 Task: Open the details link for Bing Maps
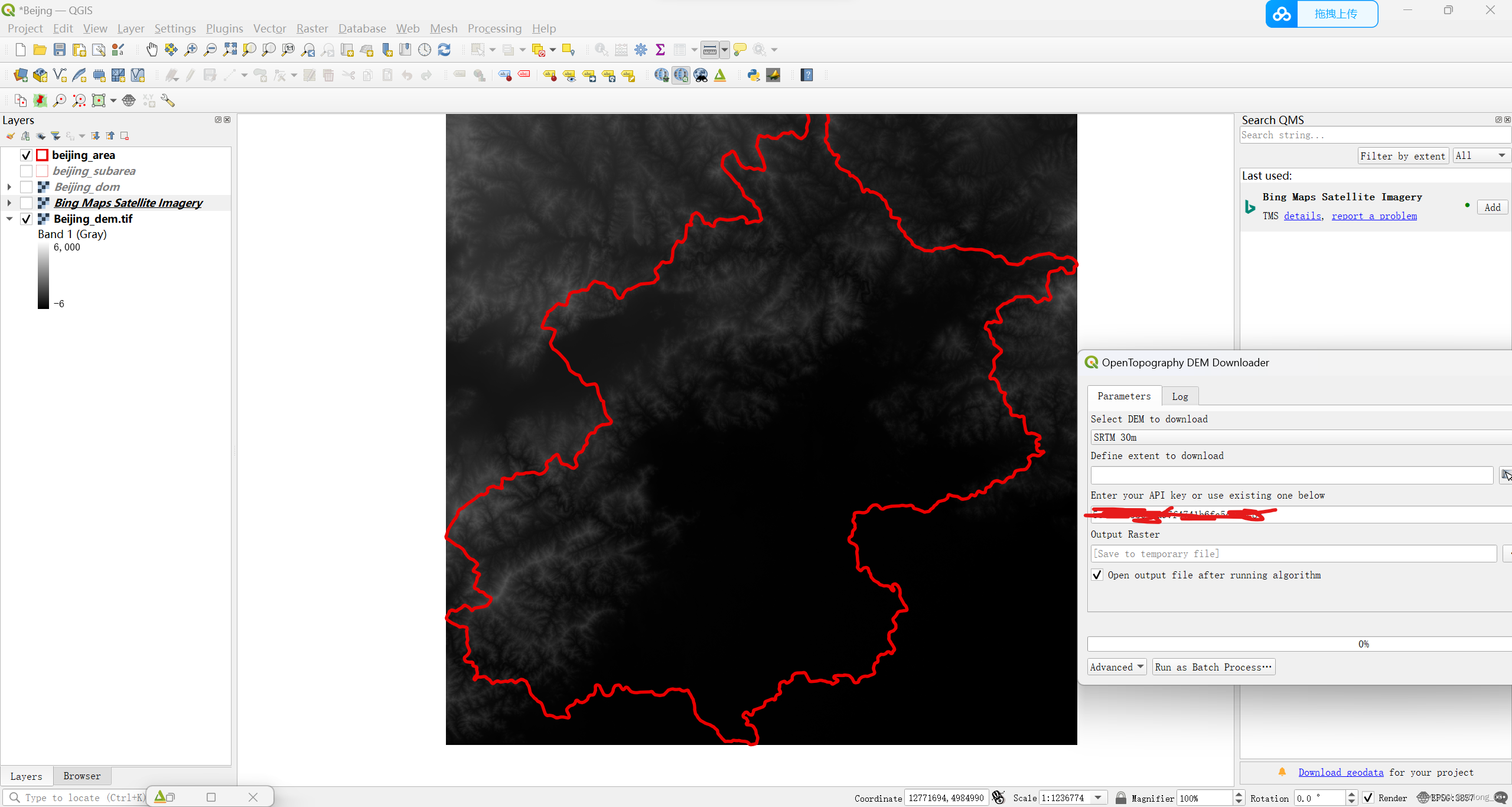(1302, 216)
